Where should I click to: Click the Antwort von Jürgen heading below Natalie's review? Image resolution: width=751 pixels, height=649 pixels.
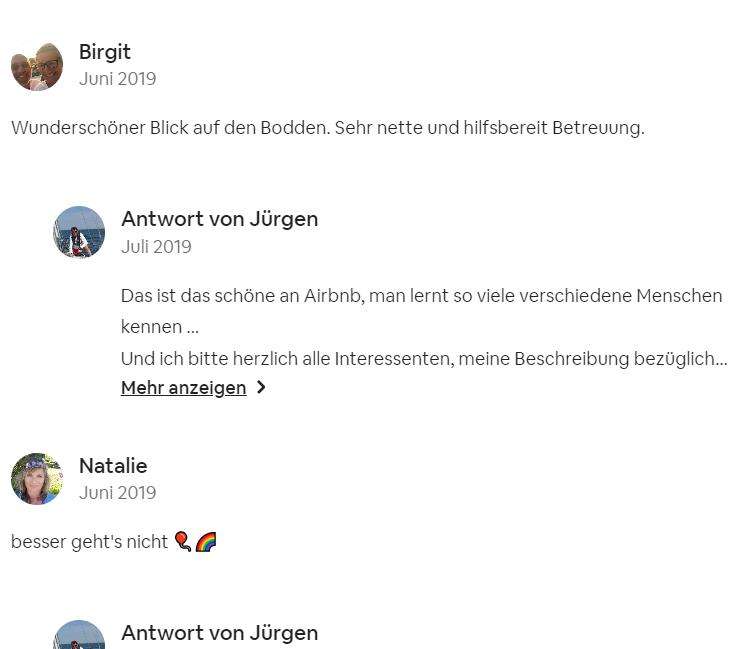click(219, 633)
